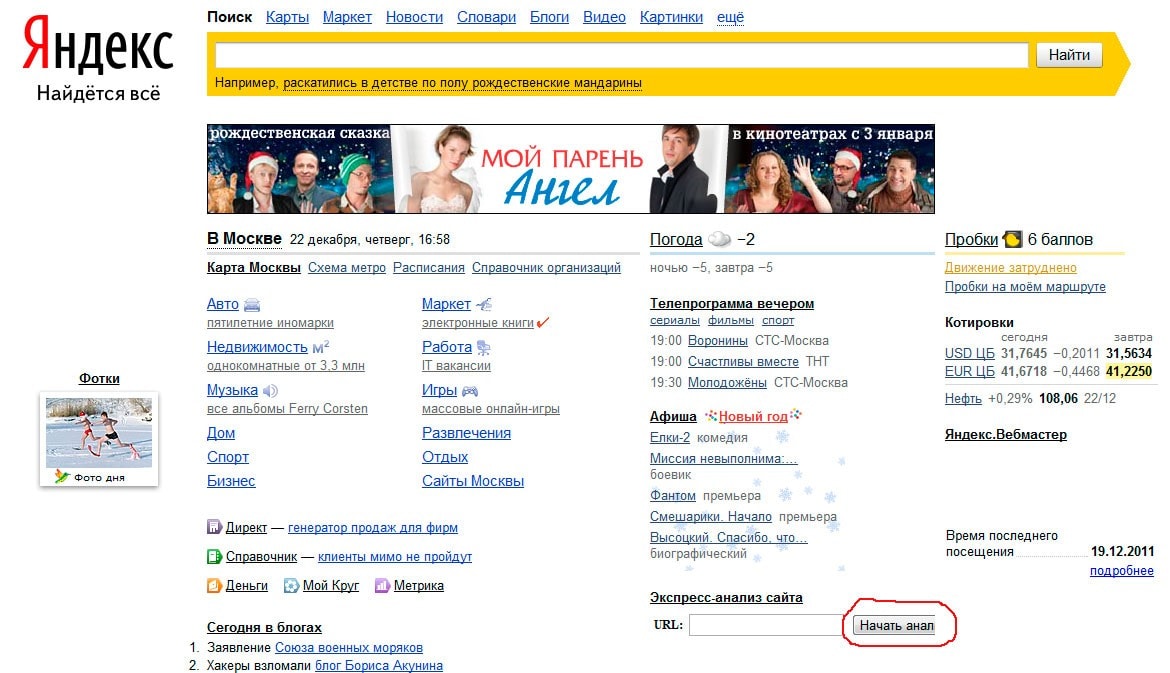Open the Картинки tab

click(672, 17)
